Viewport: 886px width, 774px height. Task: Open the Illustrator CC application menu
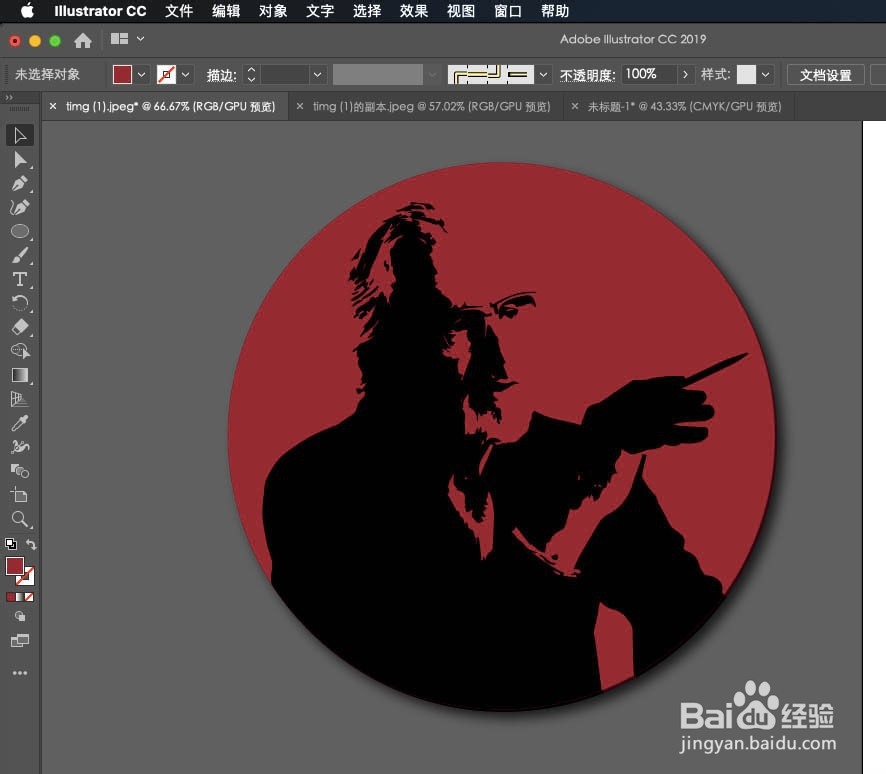(100, 11)
